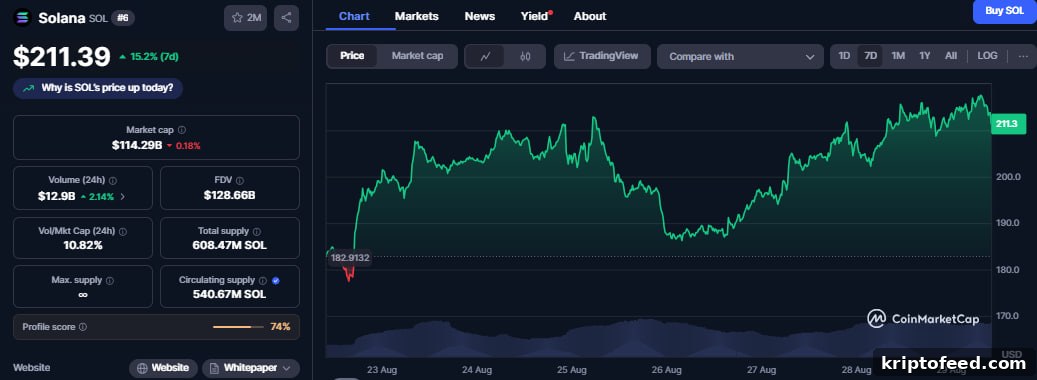The width and height of the screenshot is (1037, 380).
Task: Click the $211.39 price text
Action: pyautogui.click(x=62, y=57)
